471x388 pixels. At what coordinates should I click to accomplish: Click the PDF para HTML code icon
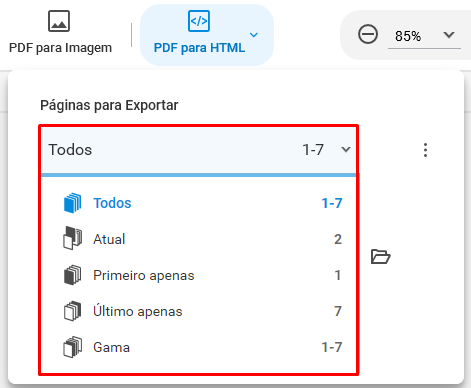(x=199, y=21)
